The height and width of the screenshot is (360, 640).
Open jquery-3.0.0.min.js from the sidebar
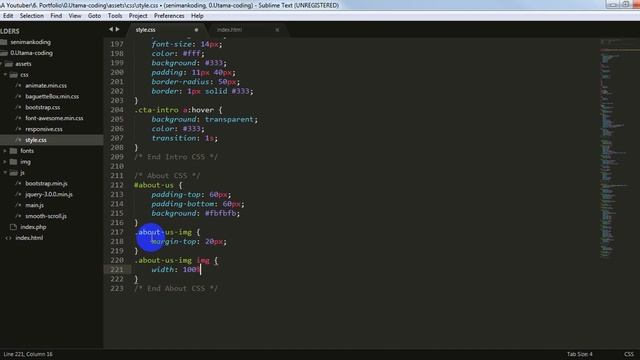coord(49,195)
